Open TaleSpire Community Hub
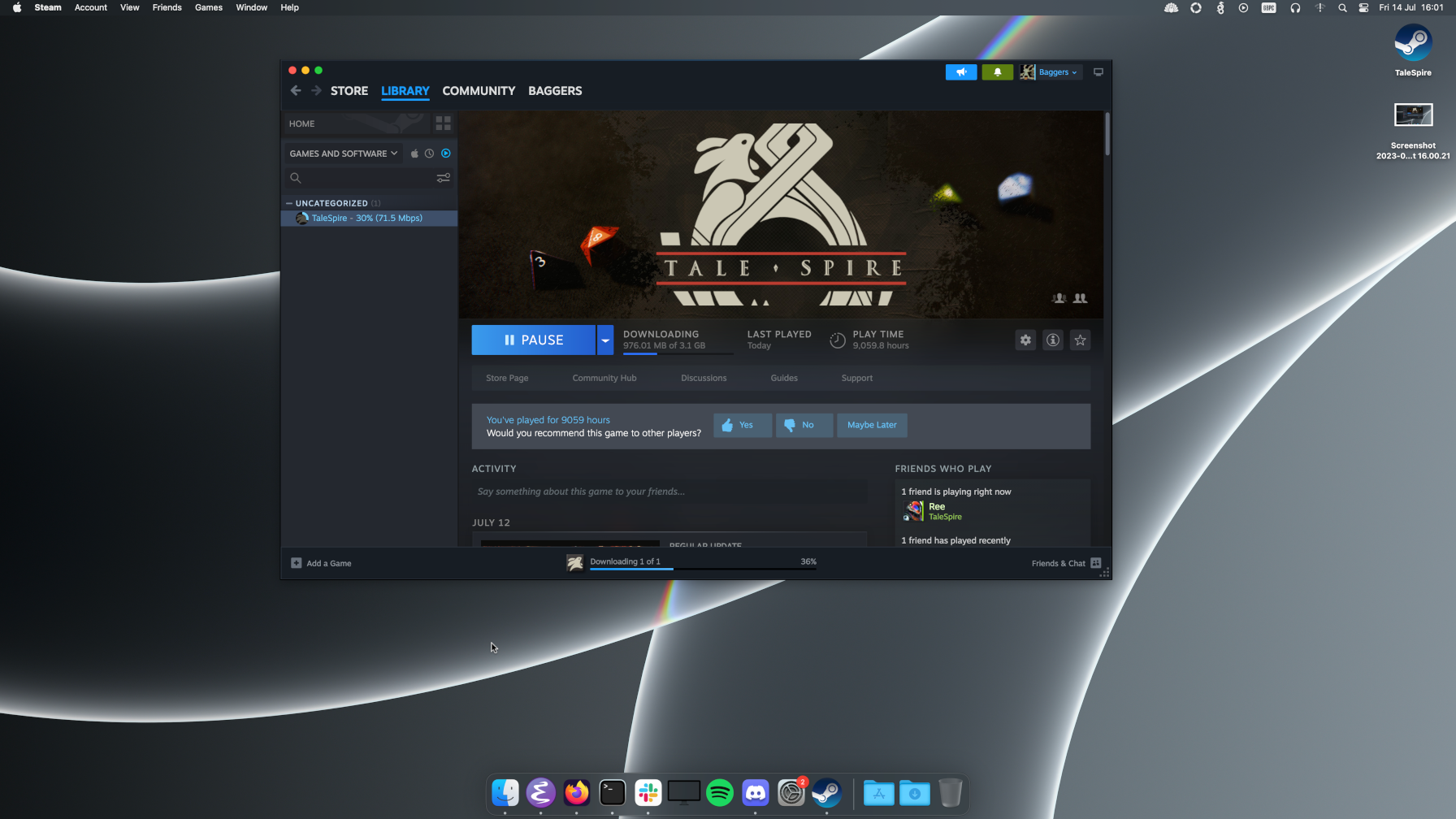Image resolution: width=1456 pixels, height=819 pixels. (x=604, y=379)
